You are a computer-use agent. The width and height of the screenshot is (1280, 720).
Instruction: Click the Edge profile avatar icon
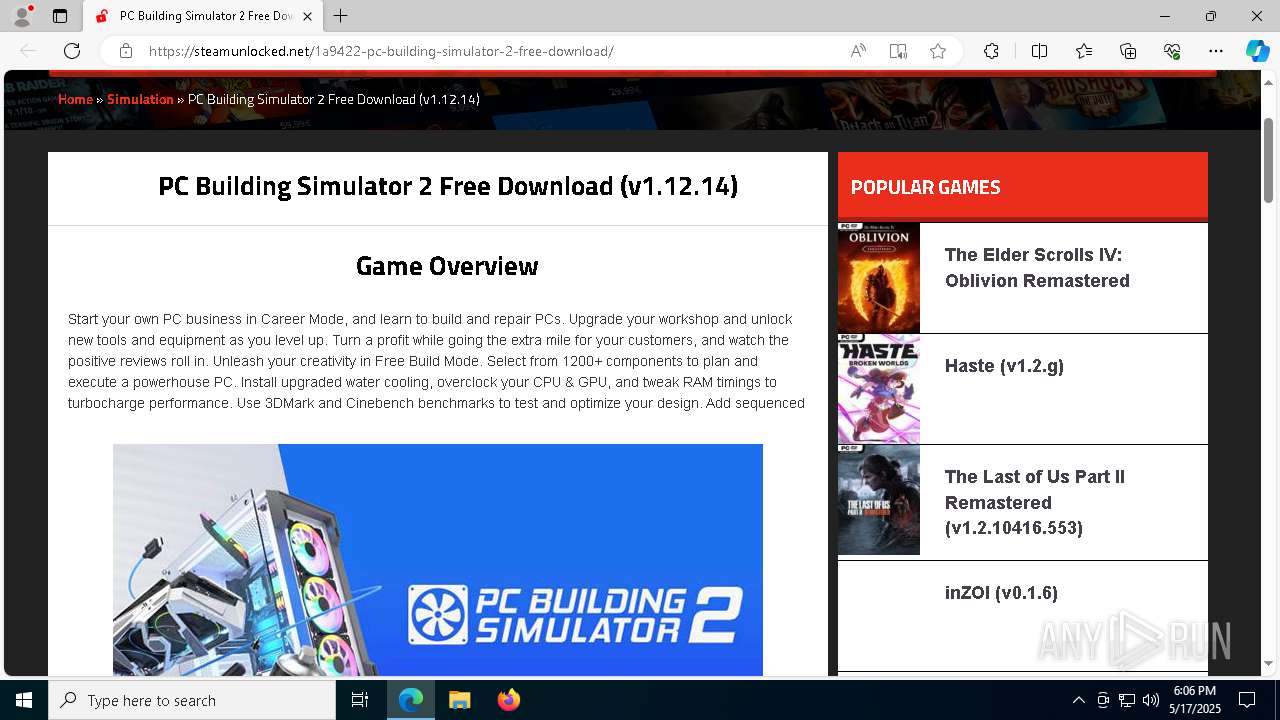click(x=21, y=16)
